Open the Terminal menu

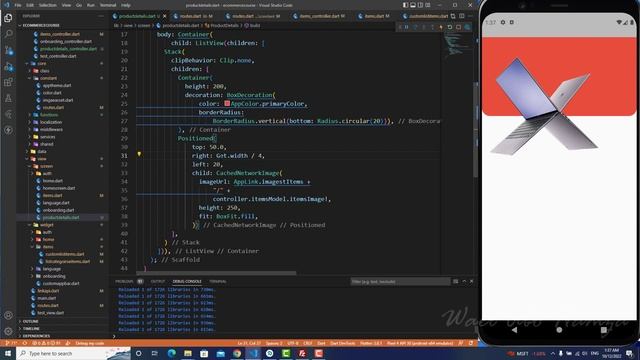[x=108, y=5]
